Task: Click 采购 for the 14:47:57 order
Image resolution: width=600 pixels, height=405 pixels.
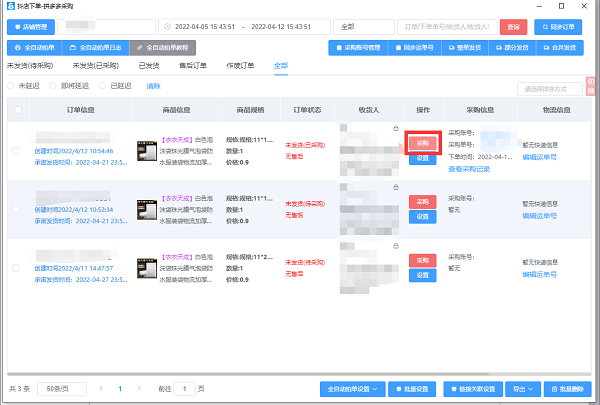Action: click(x=423, y=260)
